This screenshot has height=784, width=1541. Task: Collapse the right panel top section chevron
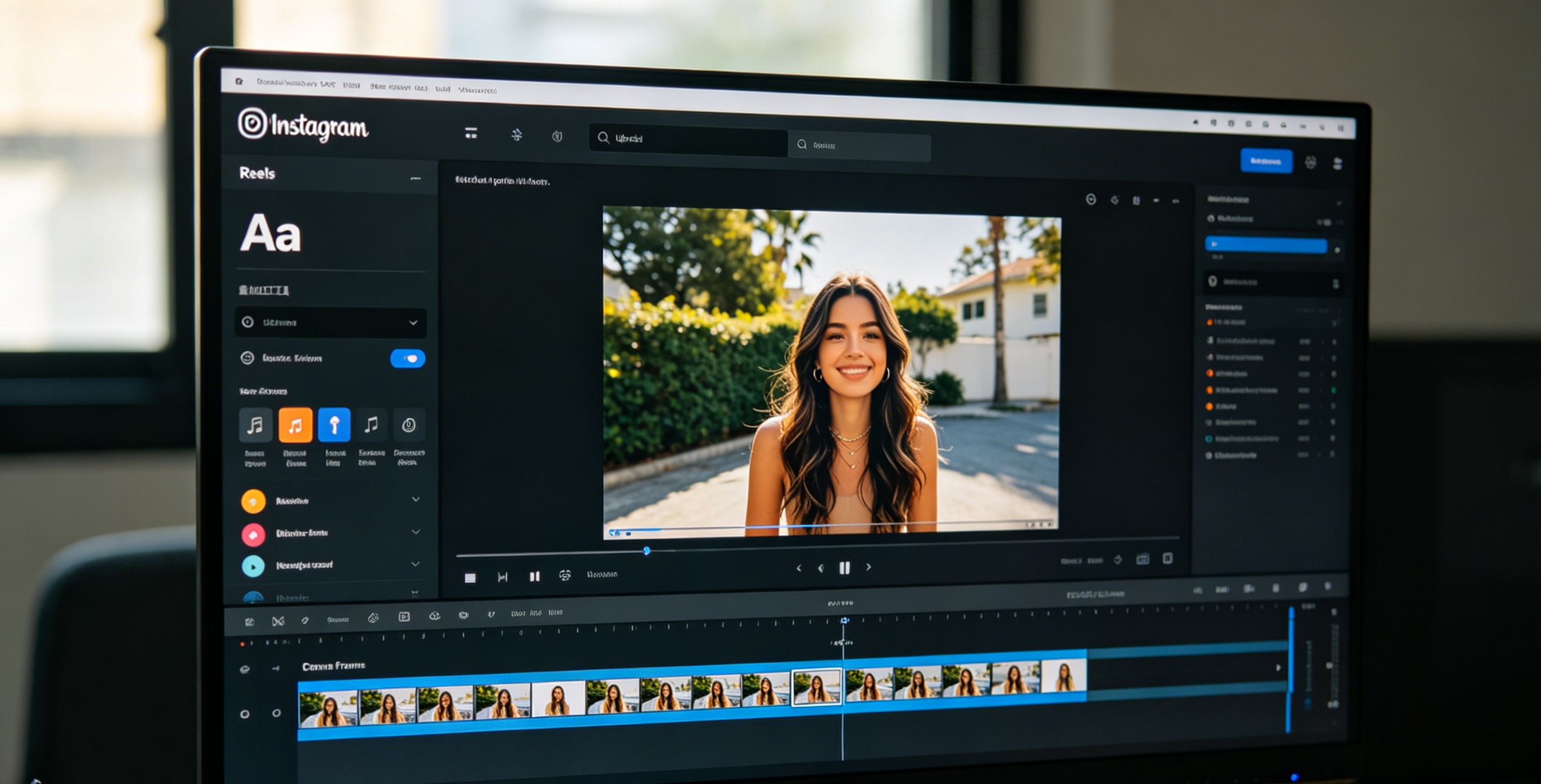(1339, 203)
